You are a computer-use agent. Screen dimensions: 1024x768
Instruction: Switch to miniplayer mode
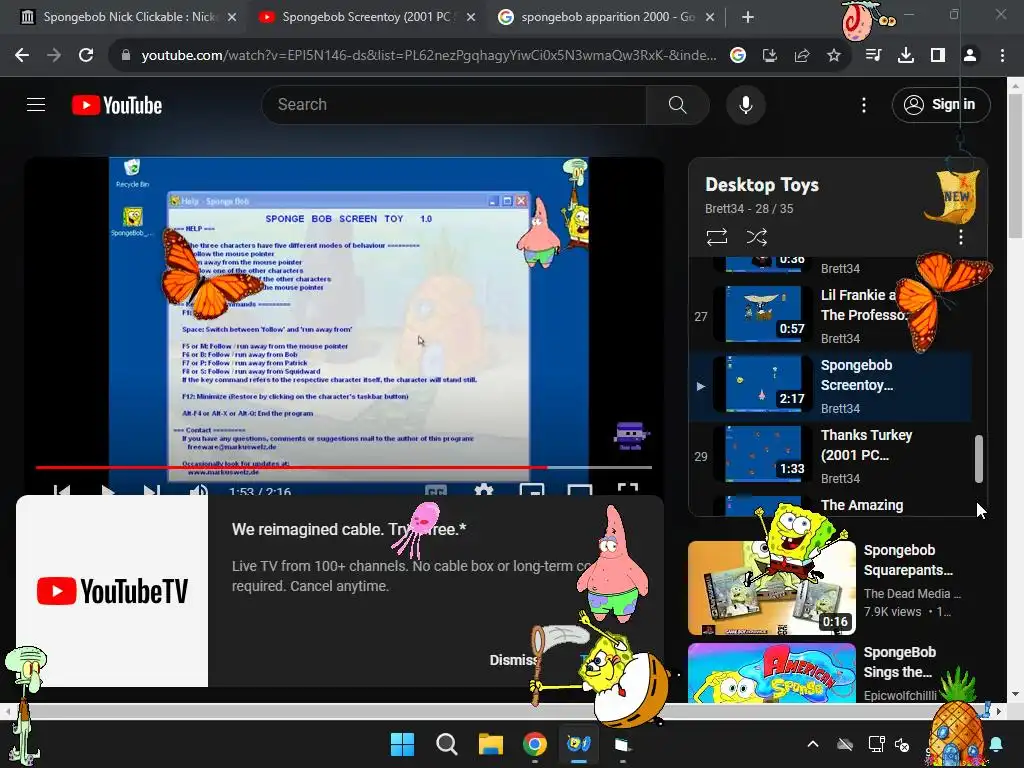pos(532,490)
